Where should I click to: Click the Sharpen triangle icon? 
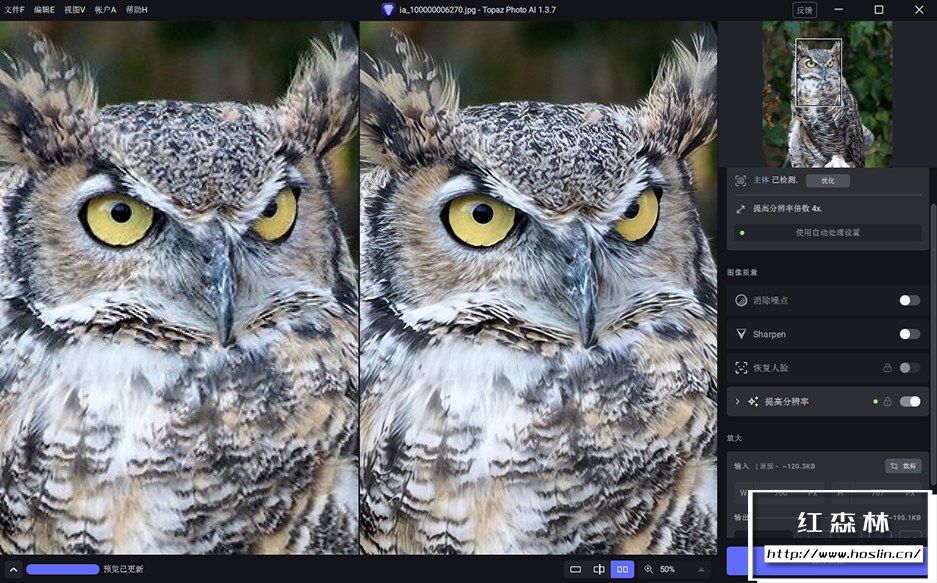pyautogui.click(x=741, y=334)
